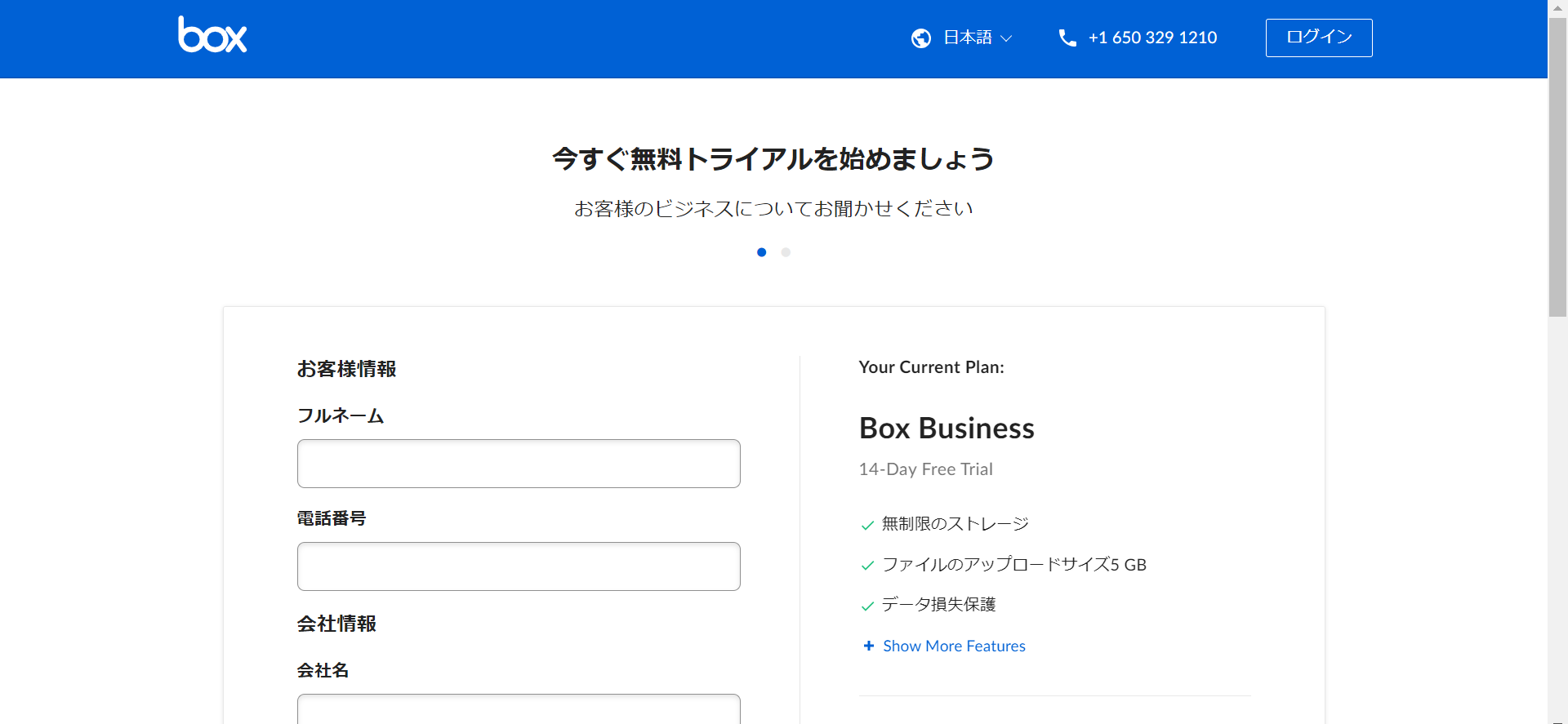Click the page vertical scrollbar thumb

coord(1557,167)
